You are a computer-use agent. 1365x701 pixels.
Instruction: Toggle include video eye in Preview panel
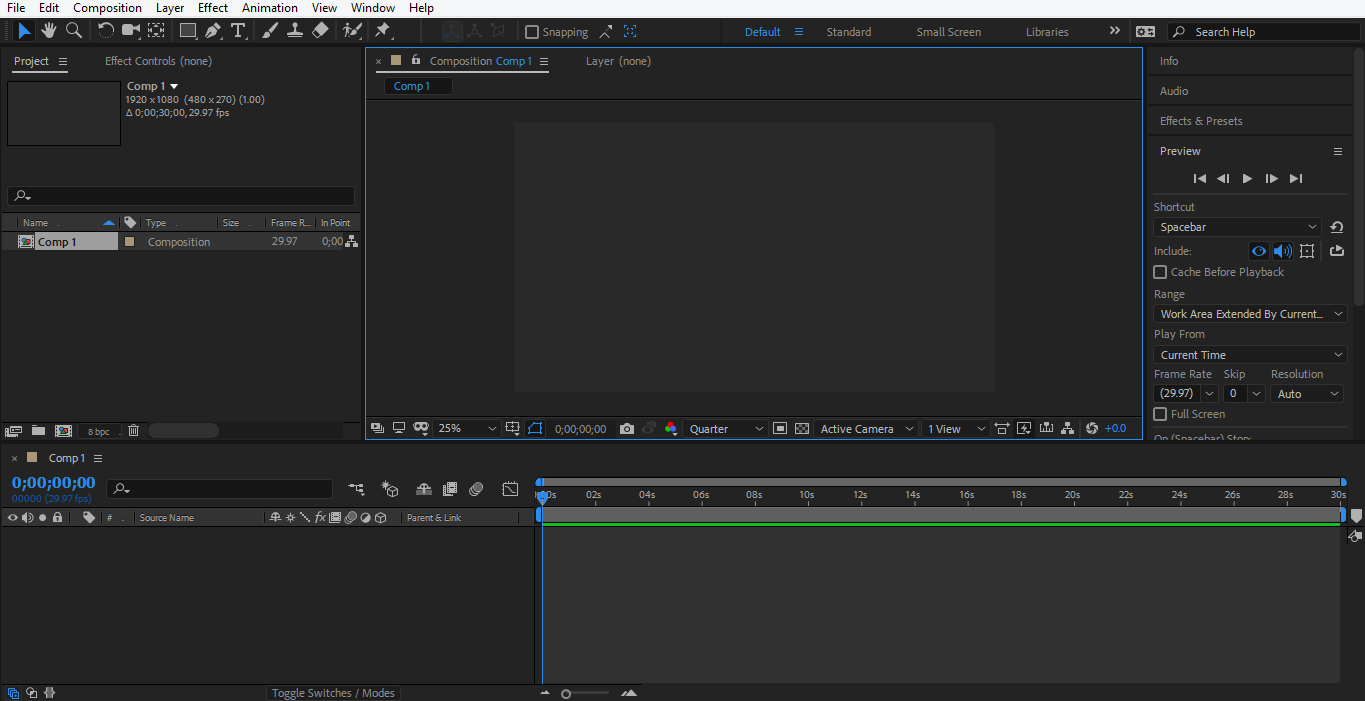pyautogui.click(x=1259, y=251)
